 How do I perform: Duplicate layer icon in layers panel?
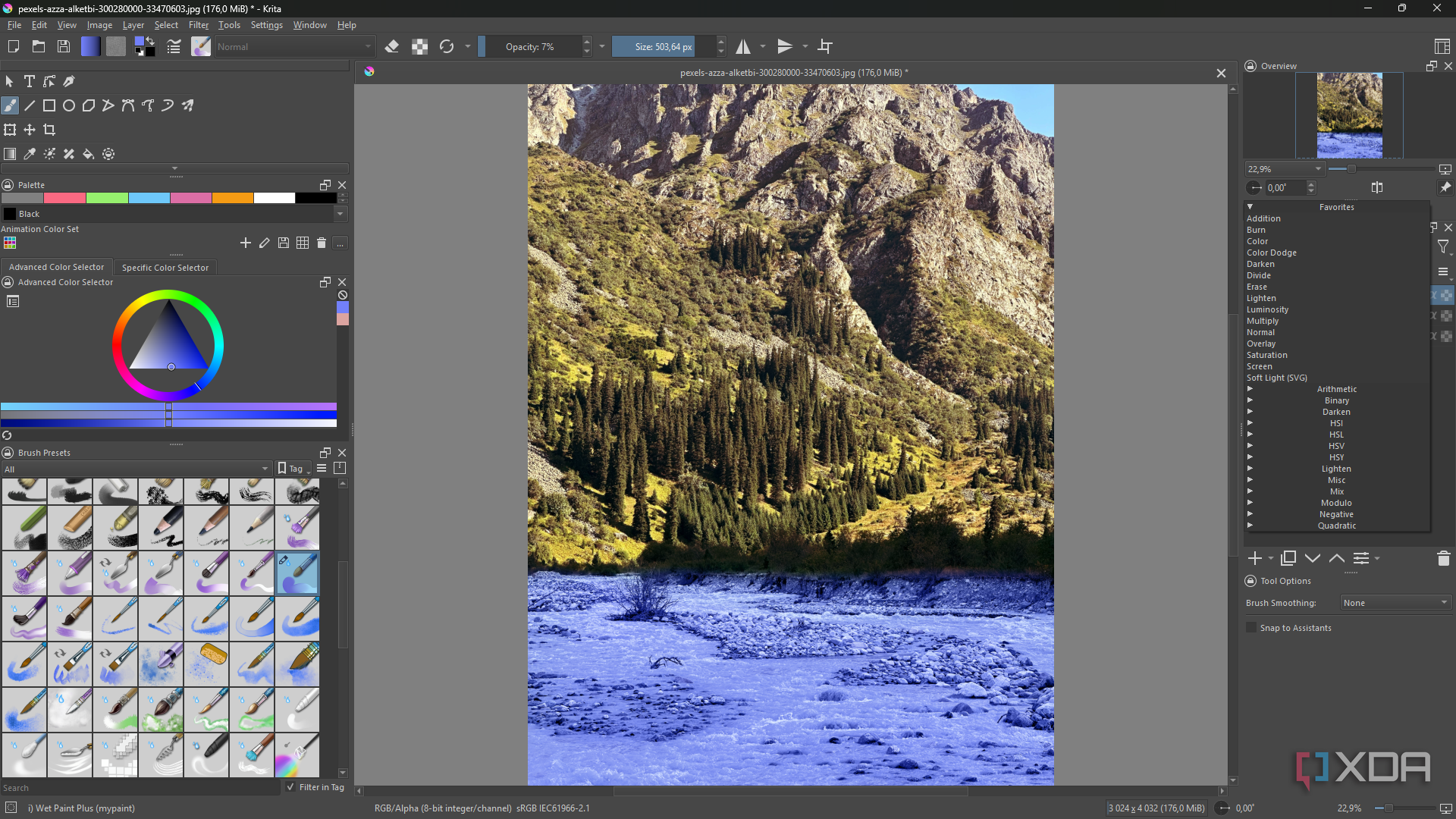(x=1288, y=559)
